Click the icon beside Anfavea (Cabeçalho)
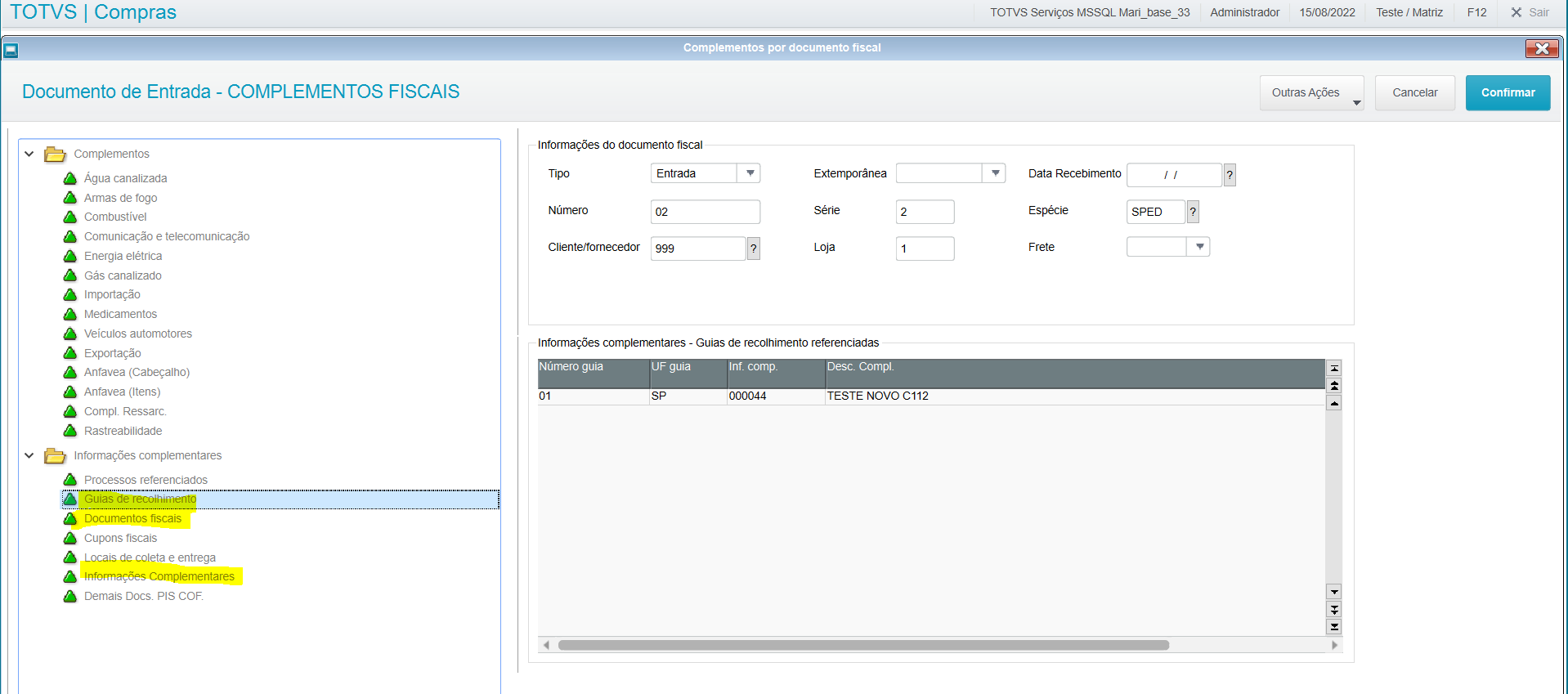The width and height of the screenshot is (1568, 694). click(70, 372)
